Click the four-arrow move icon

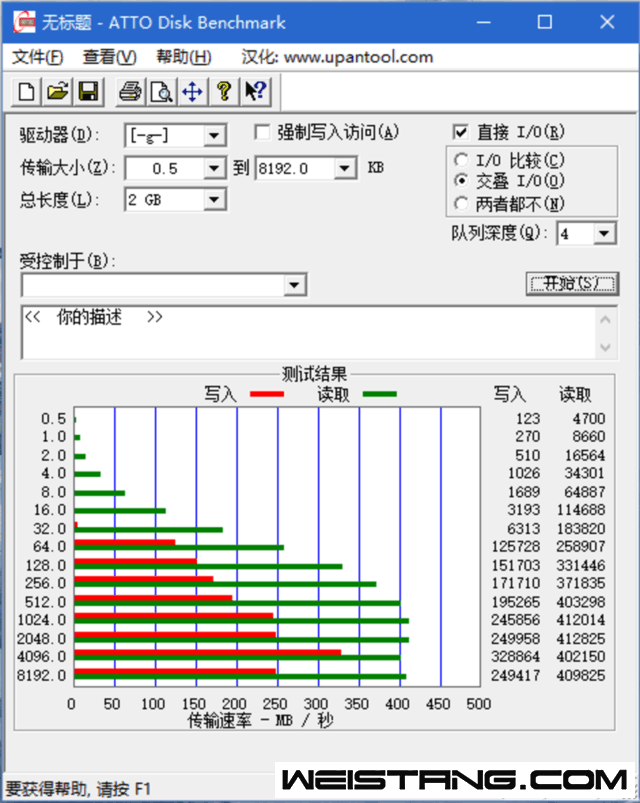coord(192,93)
